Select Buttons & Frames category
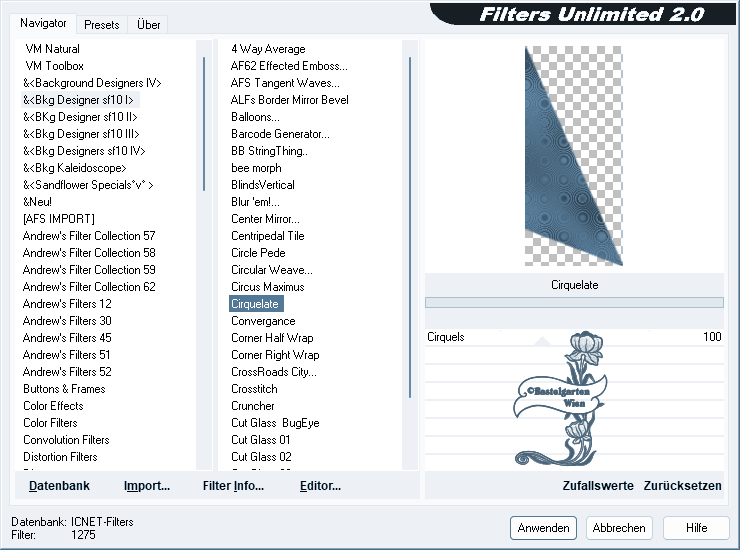Viewport: 740px width, 550px height. coord(64,389)
